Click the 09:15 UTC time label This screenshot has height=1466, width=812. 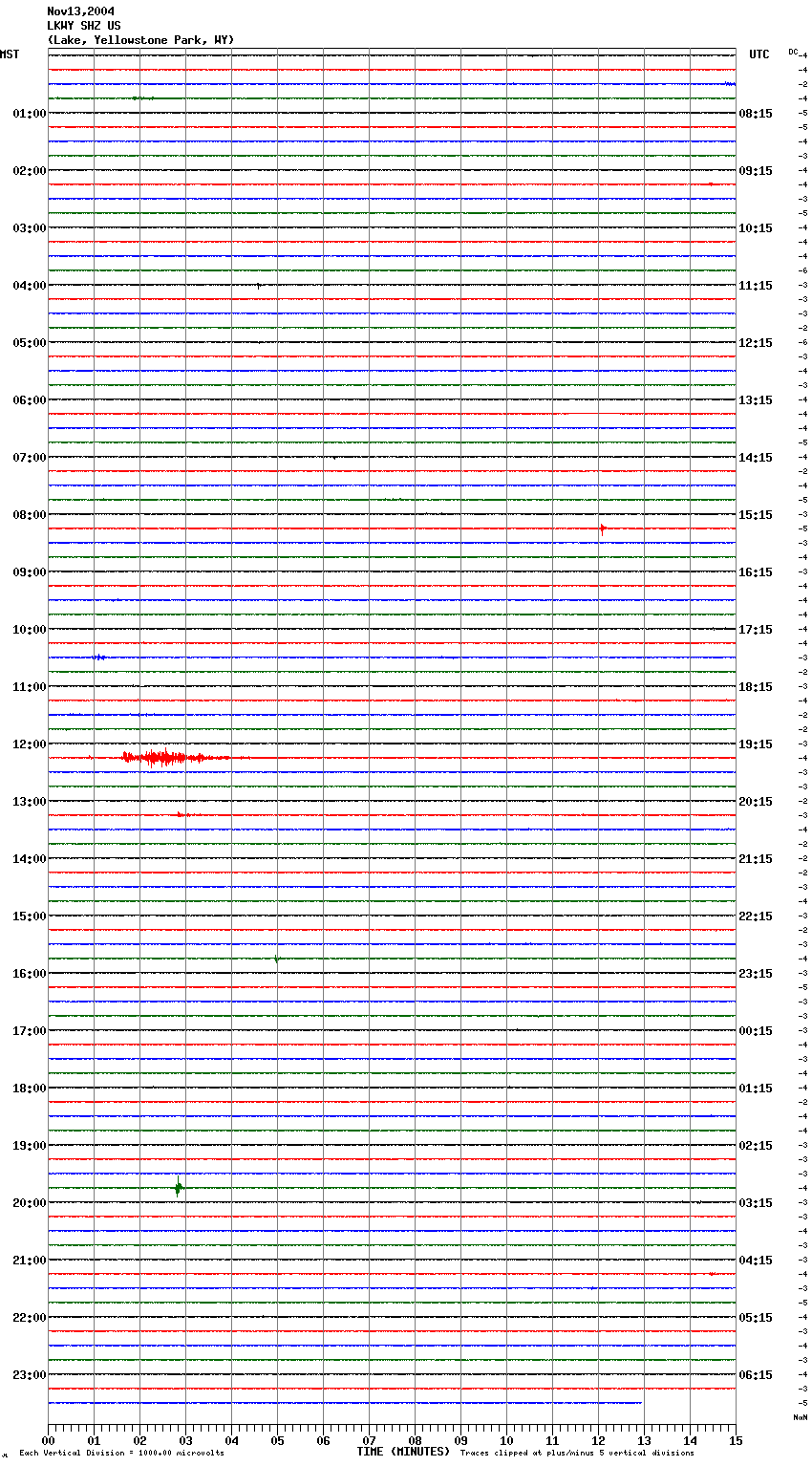pos(756,171)
